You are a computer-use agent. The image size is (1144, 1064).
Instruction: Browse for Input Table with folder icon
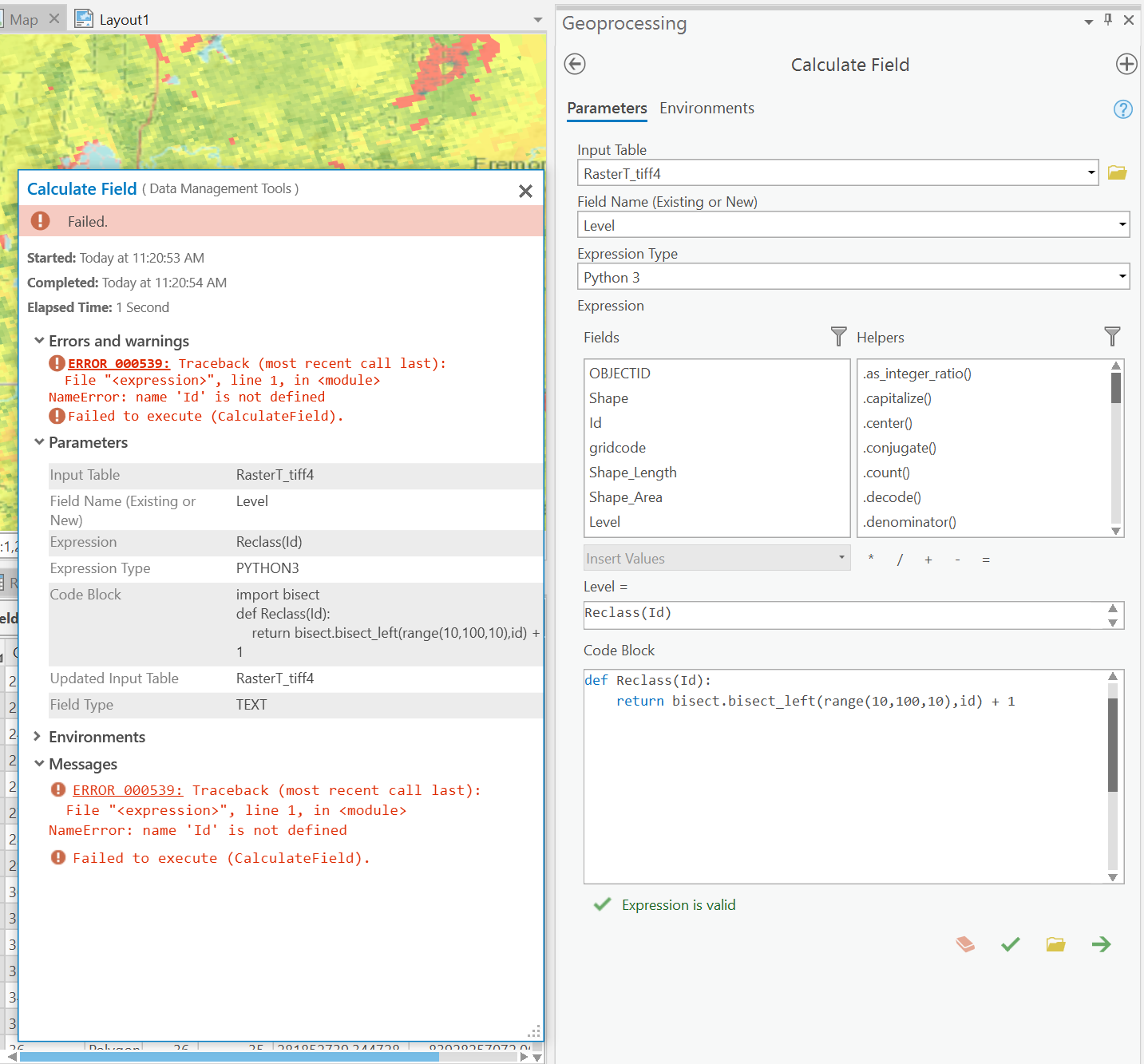(1117, 172)
